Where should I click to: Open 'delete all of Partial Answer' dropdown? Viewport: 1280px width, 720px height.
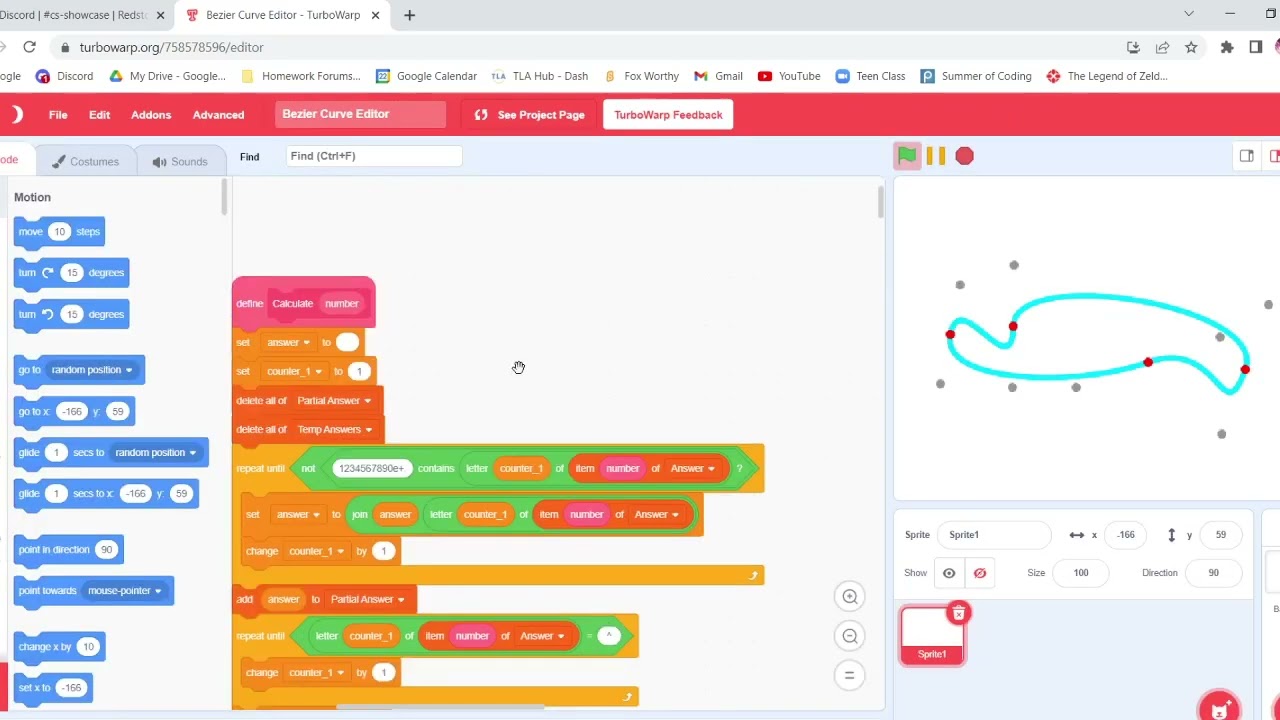pyautogui.click(x=367, y=401)
